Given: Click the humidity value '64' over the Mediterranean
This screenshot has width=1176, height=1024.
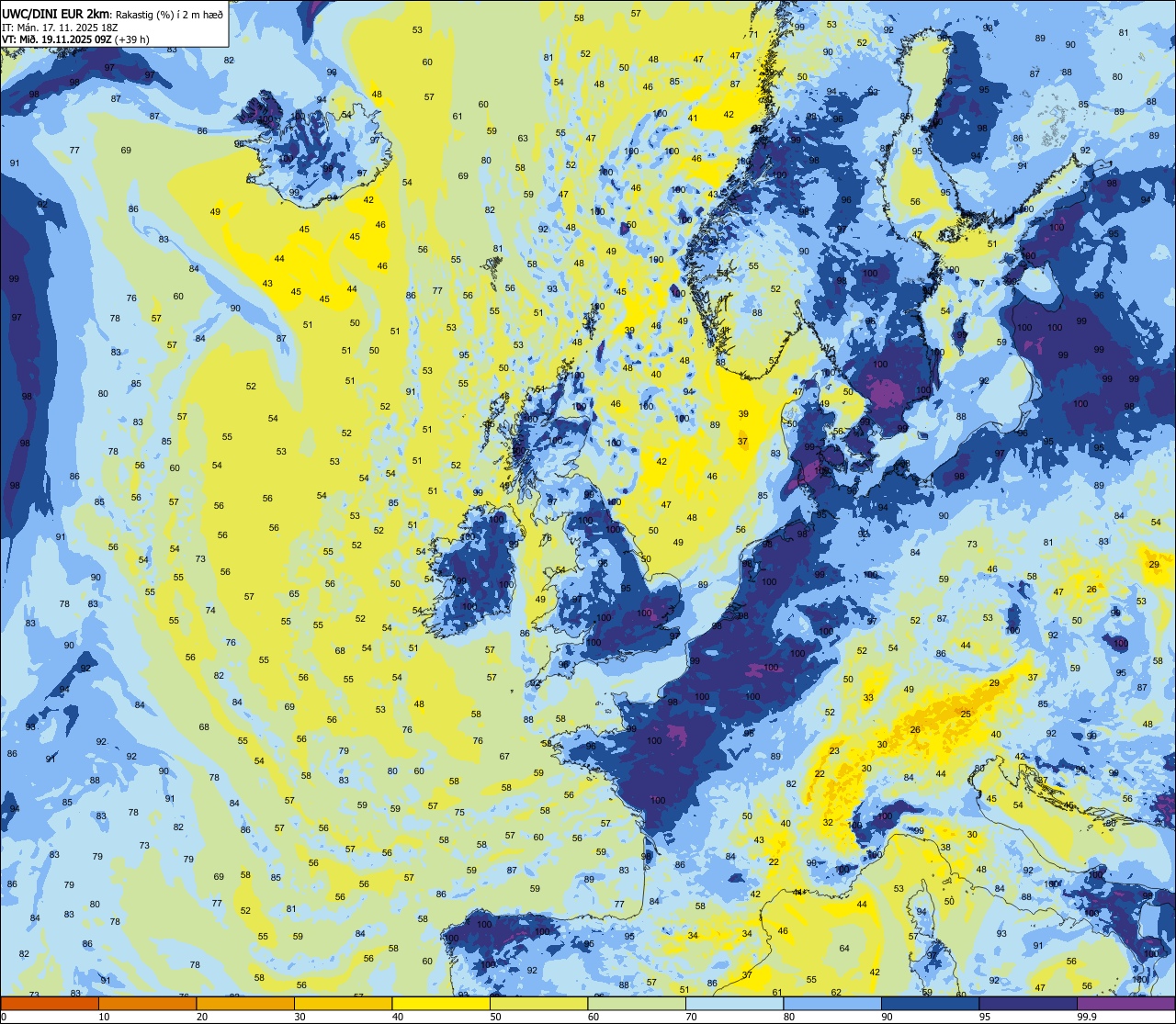Looking at the screenshot, I should pos(844,949).
